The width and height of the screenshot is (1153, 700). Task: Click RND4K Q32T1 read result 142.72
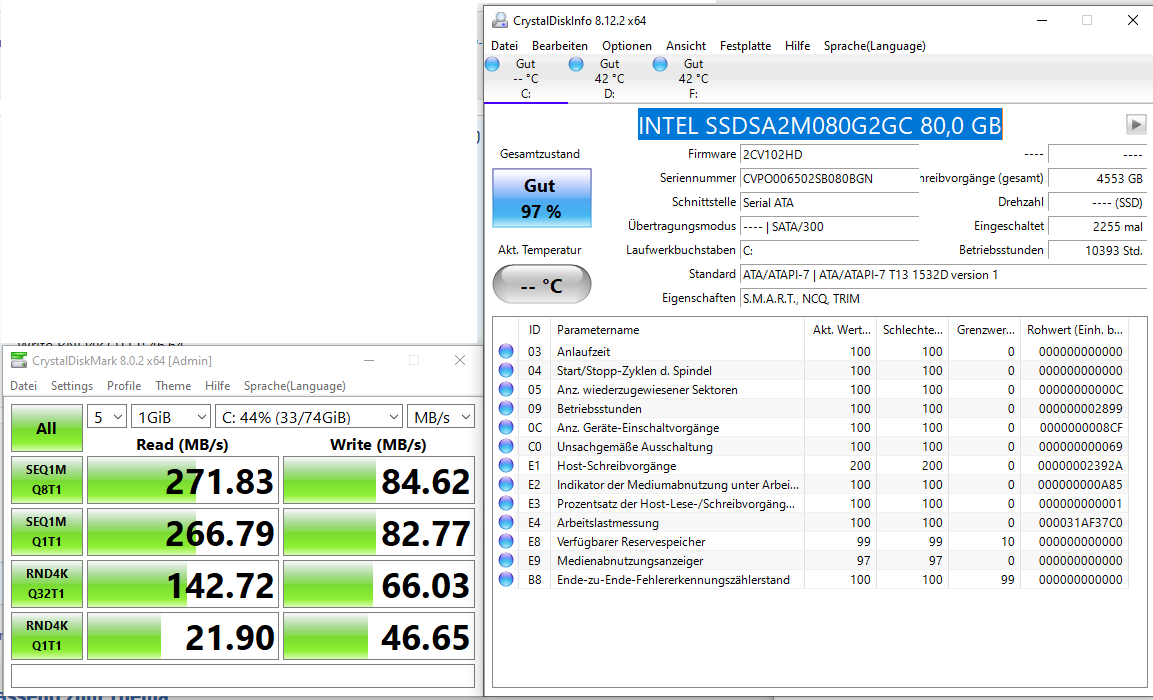pos(183,584)
